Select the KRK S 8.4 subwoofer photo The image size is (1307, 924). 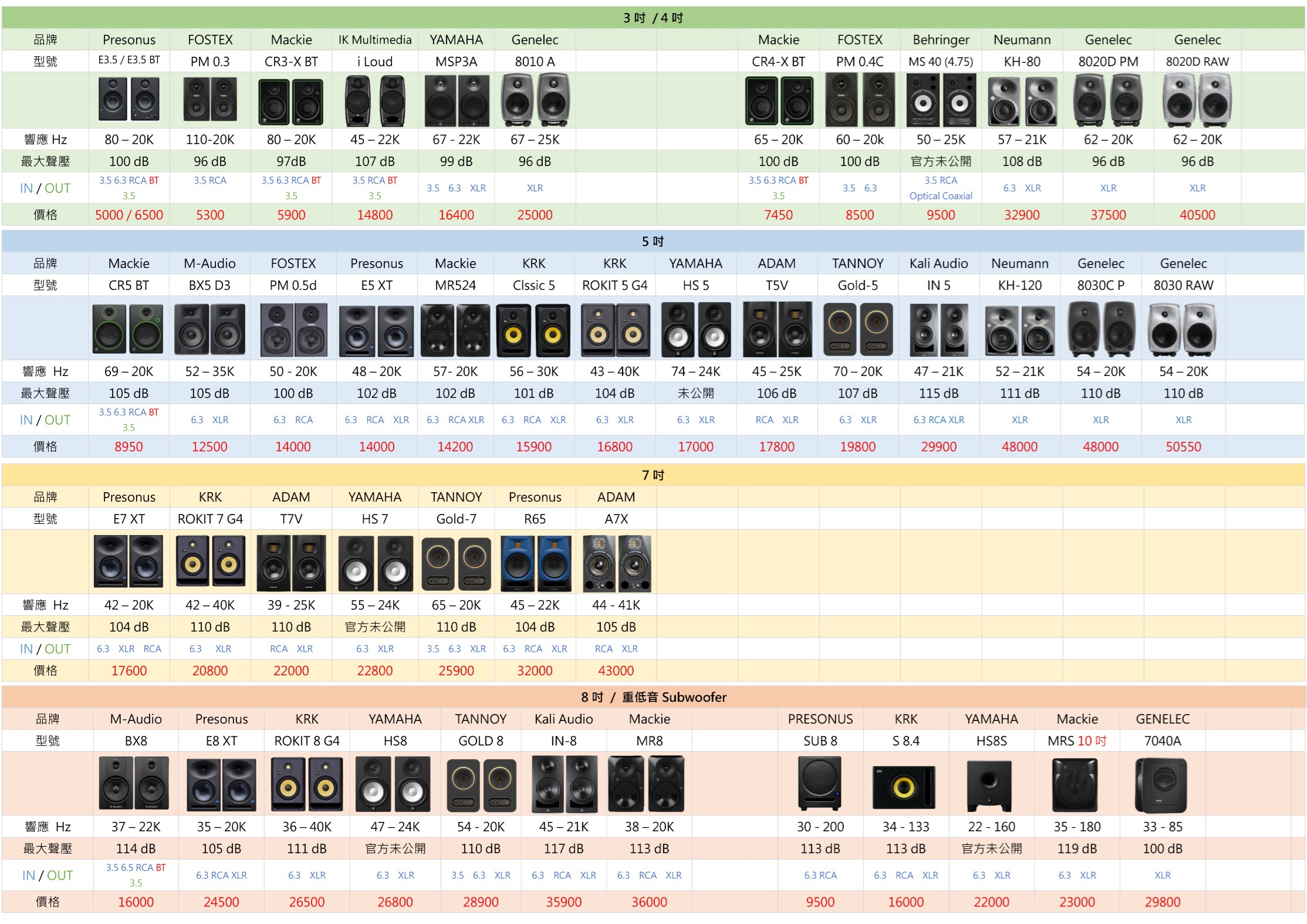click(904, 788)
